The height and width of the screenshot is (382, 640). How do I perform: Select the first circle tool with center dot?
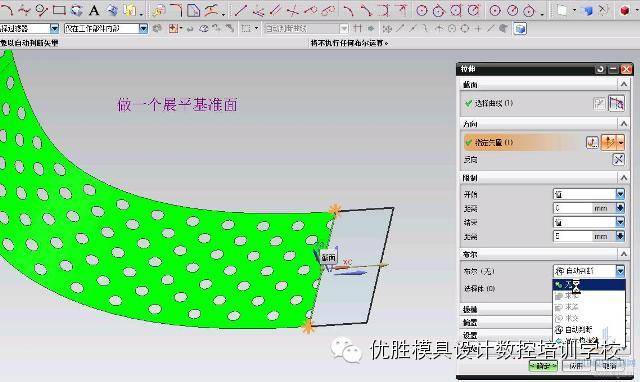point(422,10)
